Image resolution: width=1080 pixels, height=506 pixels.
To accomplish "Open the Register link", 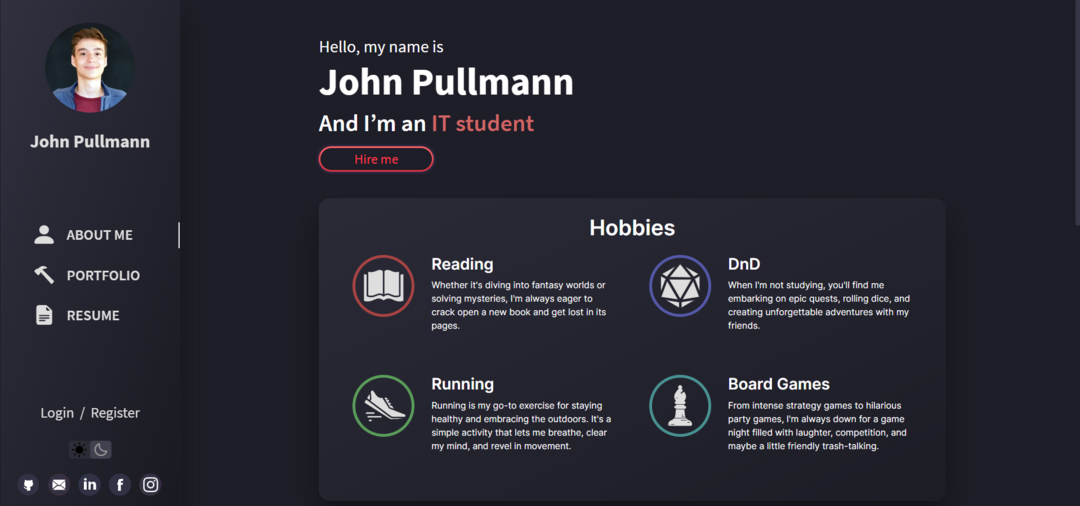I will tap(115, 413).
